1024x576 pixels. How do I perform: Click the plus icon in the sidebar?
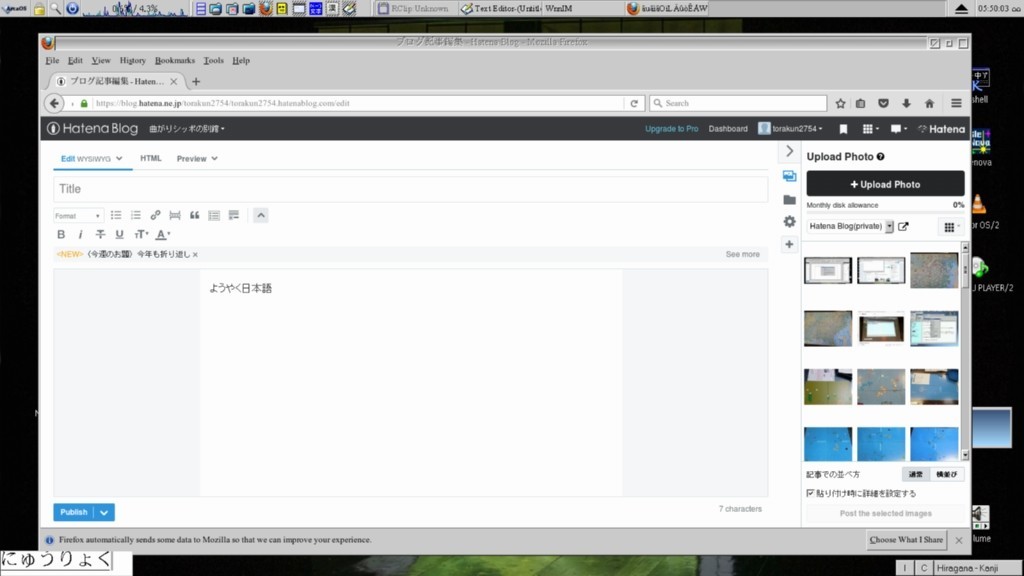point(790,244)
